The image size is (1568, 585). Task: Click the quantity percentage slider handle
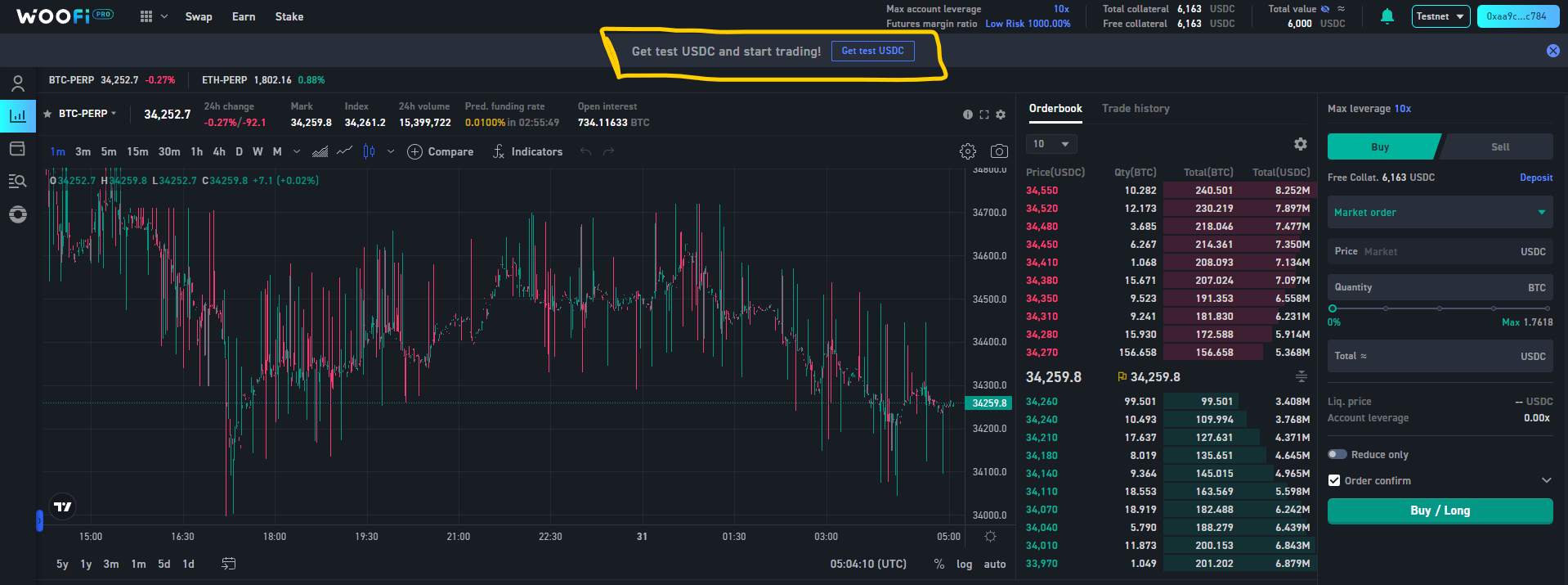point(1333,308)
